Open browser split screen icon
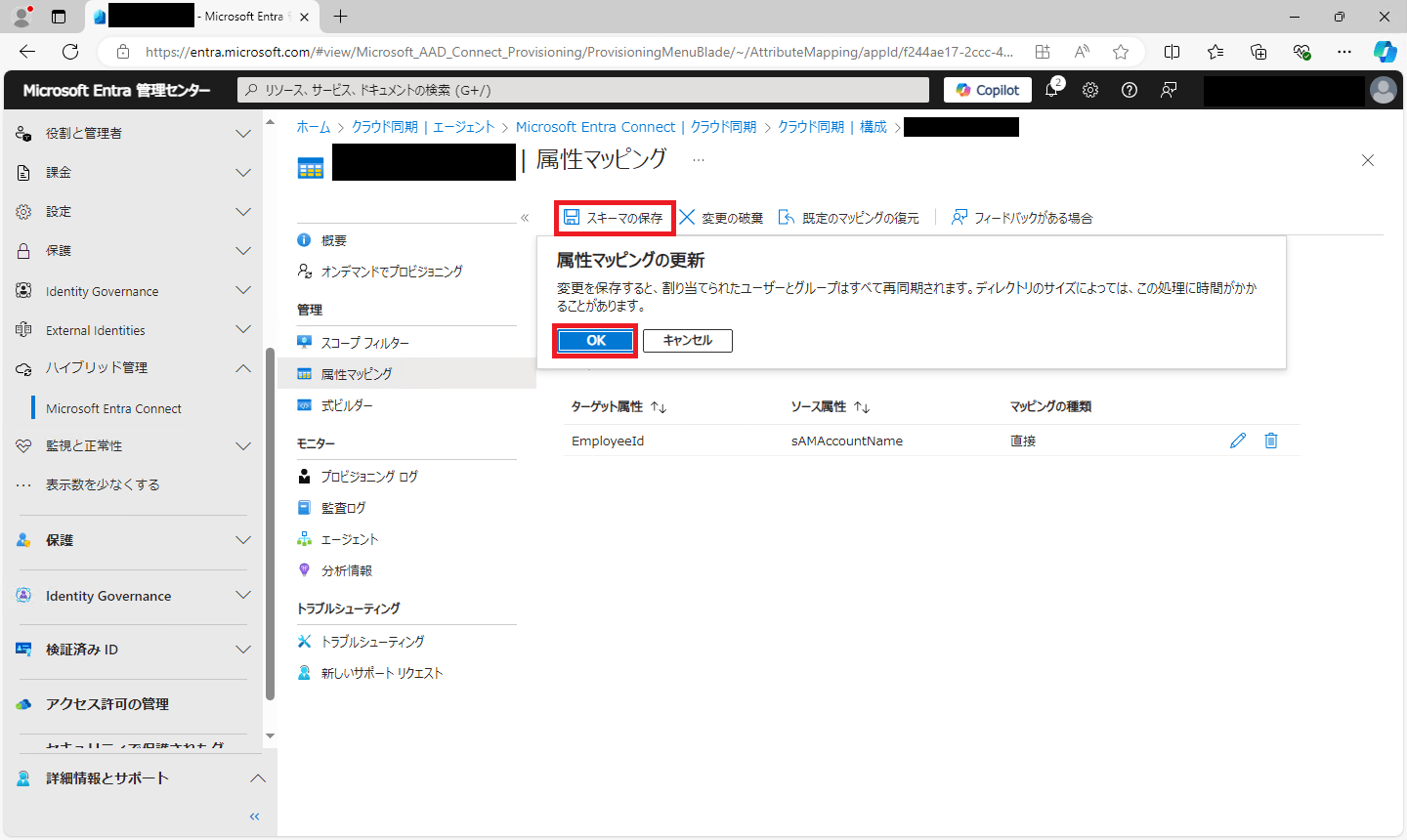The image size is (1407, 840). click(x=1172, y=52)
